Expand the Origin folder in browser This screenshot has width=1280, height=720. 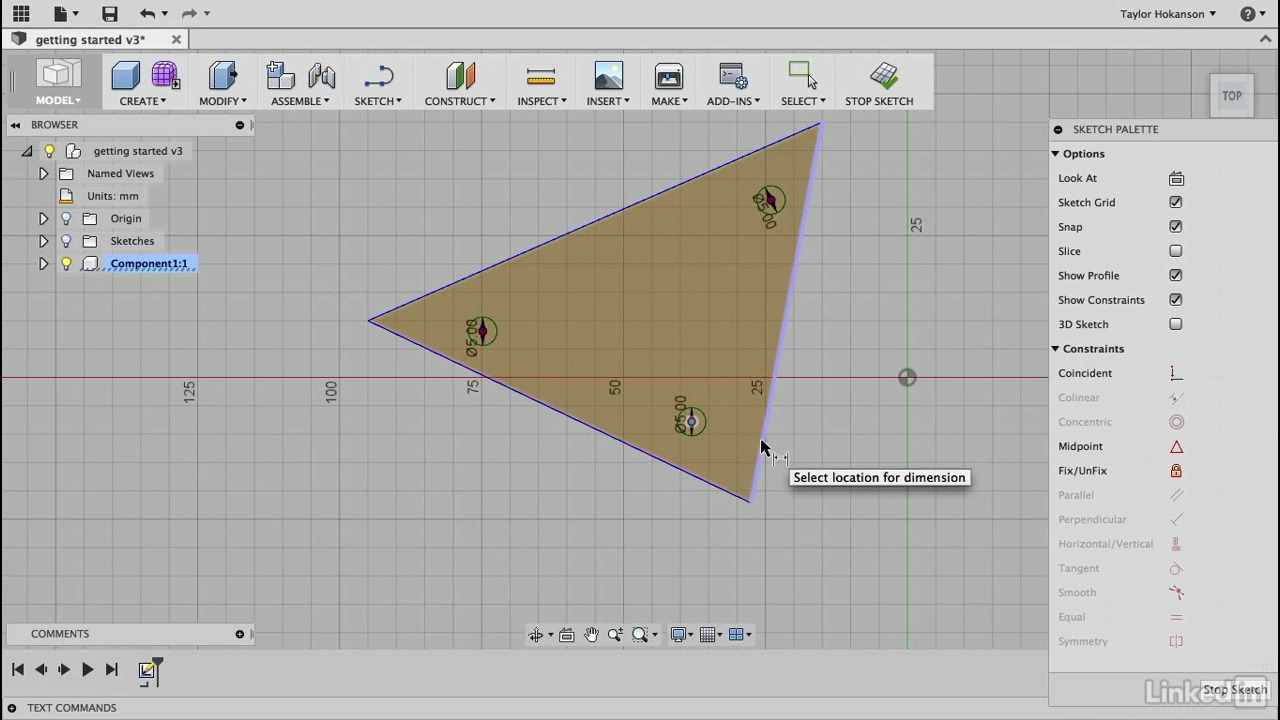click(43, 219)
